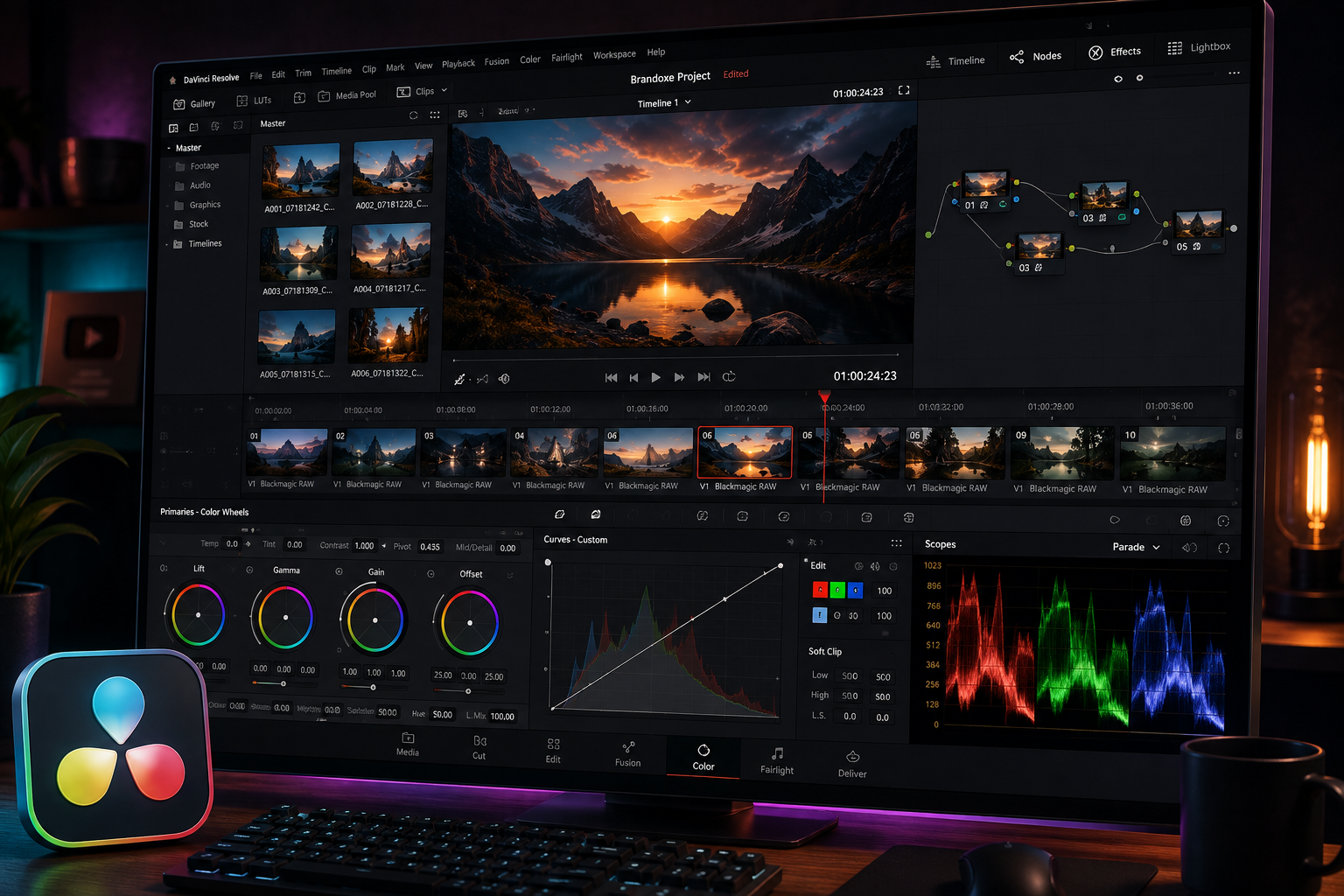Open the Playback menu

point(458,64)
